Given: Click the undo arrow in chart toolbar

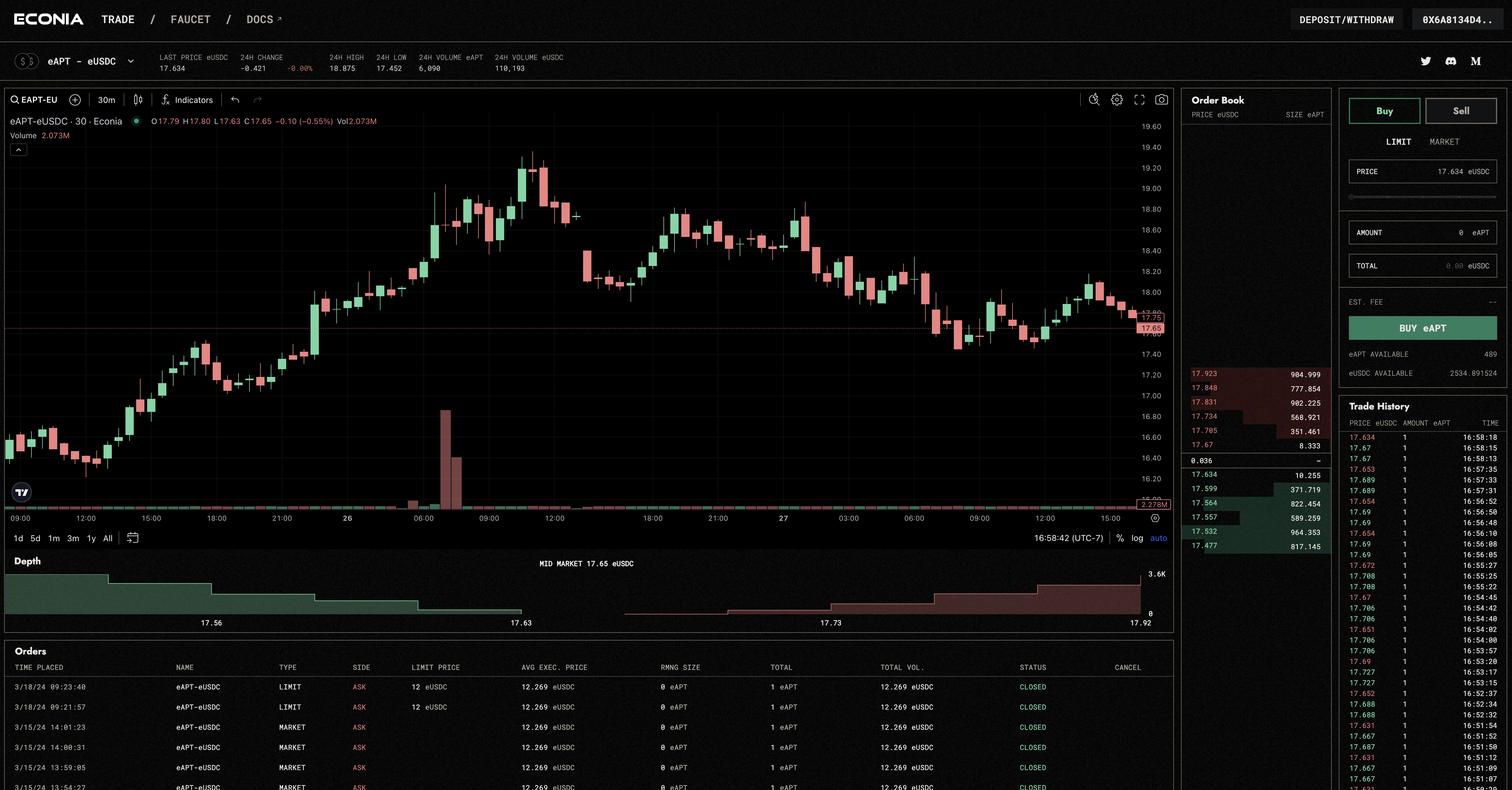Looking at the screenshot, I should tap(235, 100).
